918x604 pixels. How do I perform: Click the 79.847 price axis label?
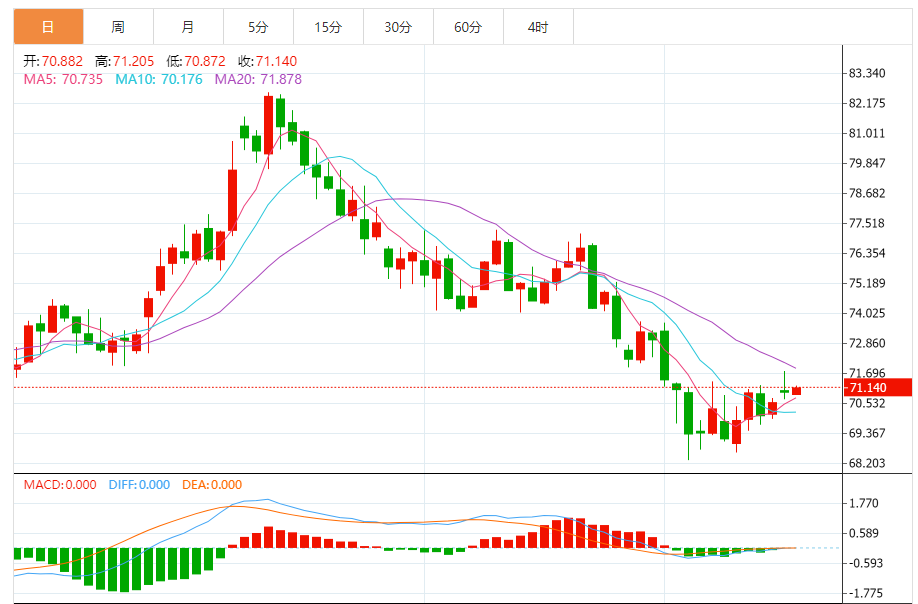pos(867,163)
